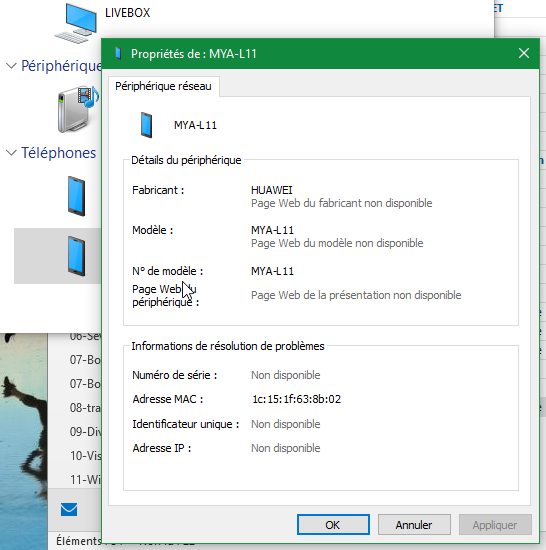Switch to the Périphérique réseau tab
Viewport: 546px width, 550px height.
pos(163,86)
